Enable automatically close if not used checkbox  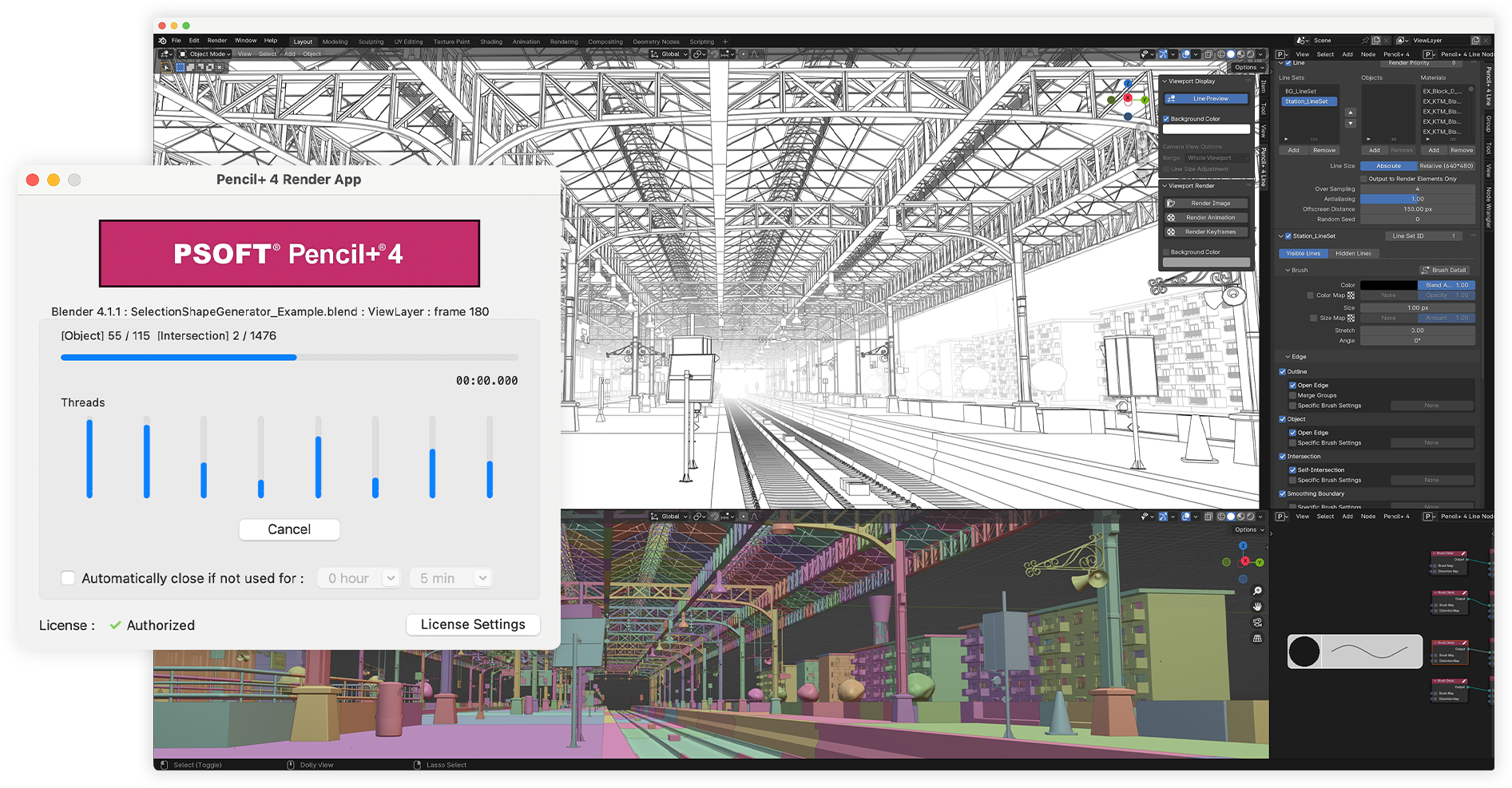pyautogui.click(x=69, y=578)
